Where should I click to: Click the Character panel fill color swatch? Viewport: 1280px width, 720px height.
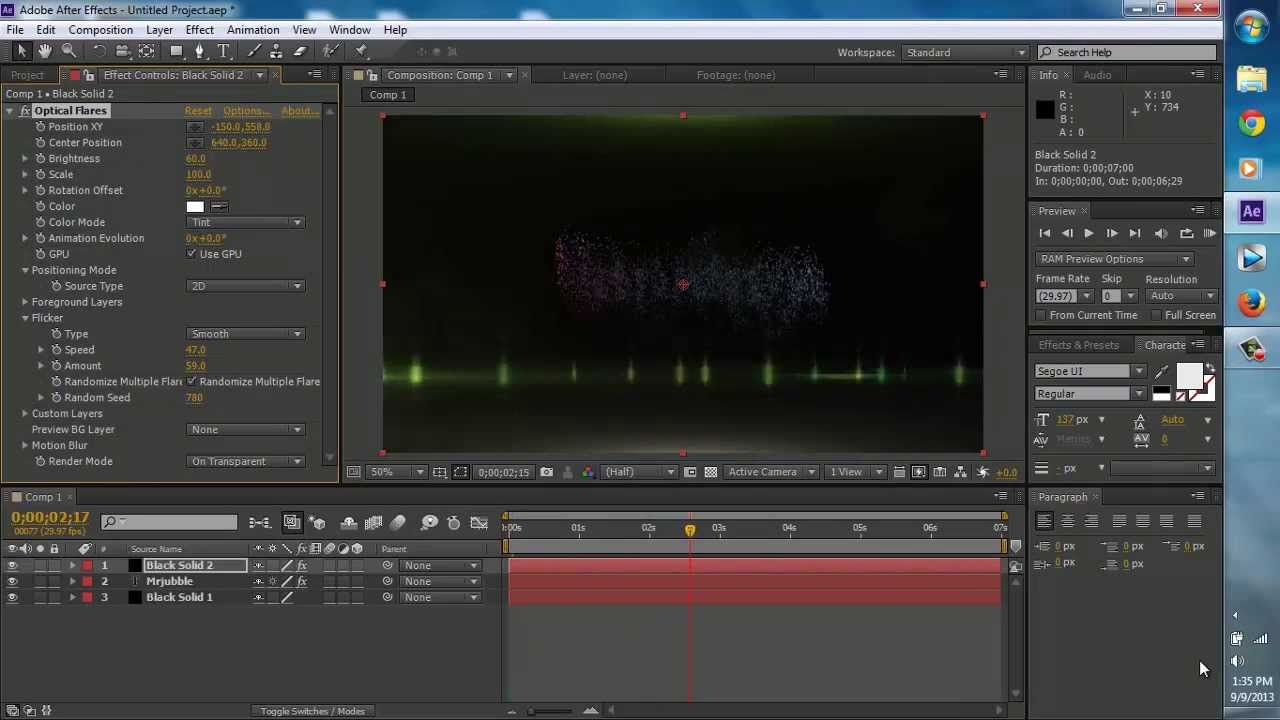[1188, 375]
